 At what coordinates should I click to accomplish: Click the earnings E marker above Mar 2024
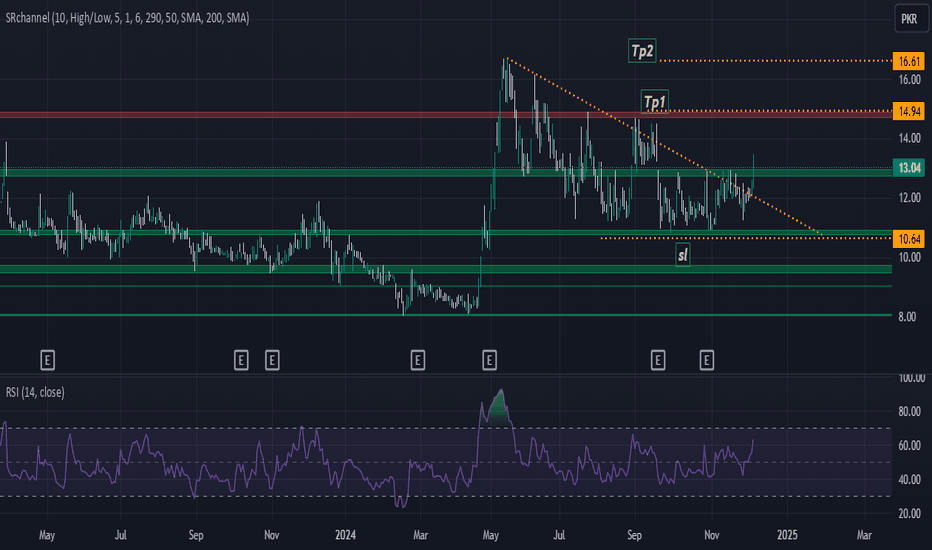click(418, 360)
